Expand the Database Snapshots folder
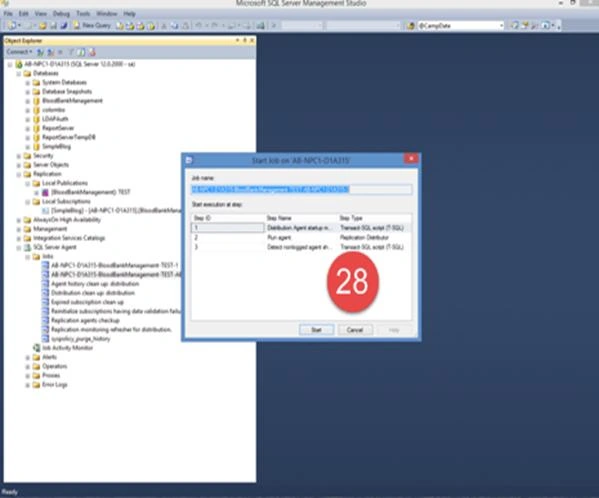The image size is (599, 498). pos(28,92)
